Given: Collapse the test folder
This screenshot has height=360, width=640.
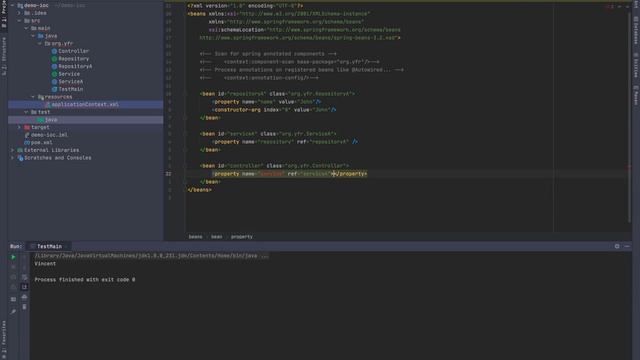Looking at the screenshot, I should point(26,112).
